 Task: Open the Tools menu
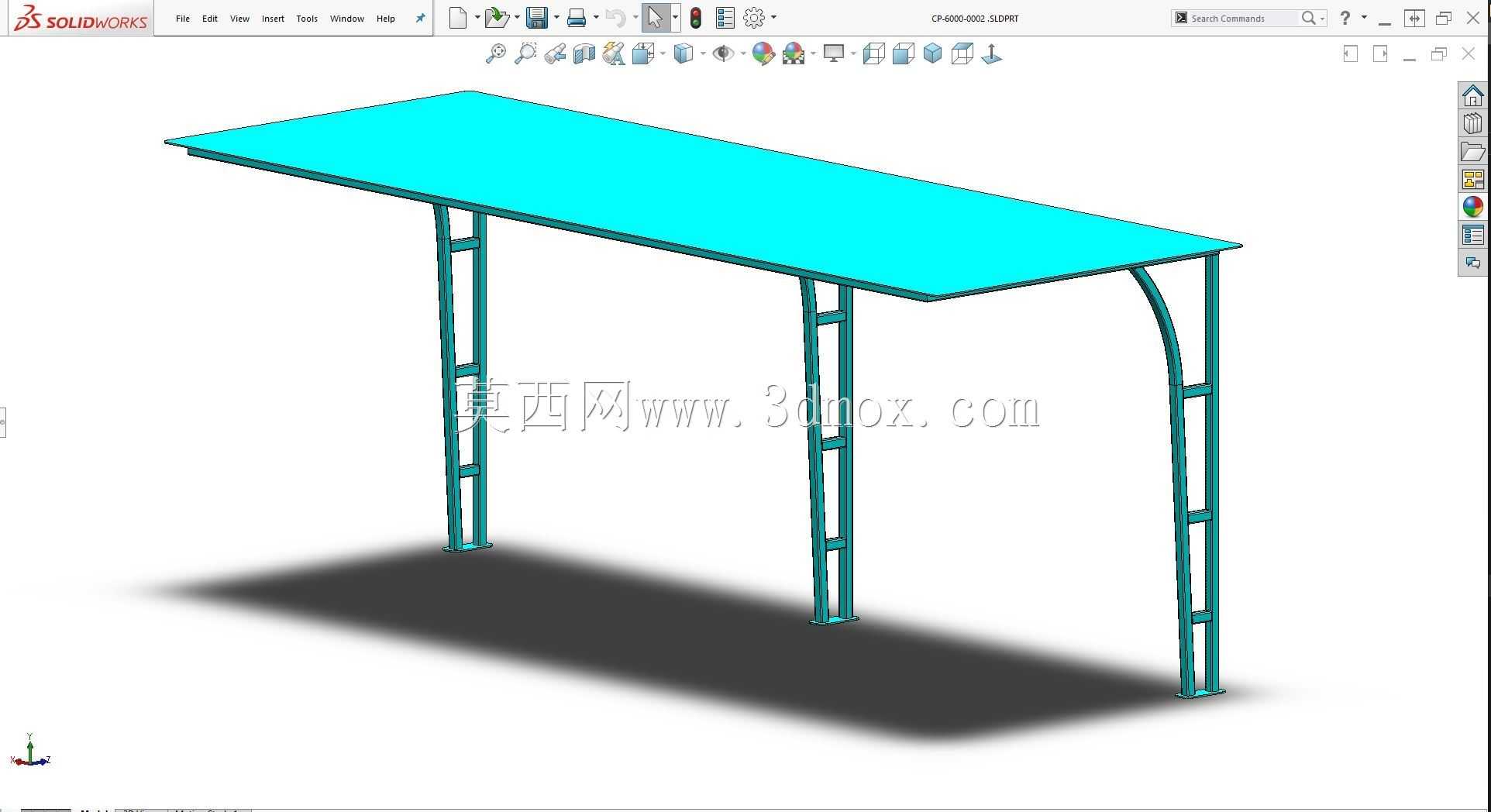[307, 19]
